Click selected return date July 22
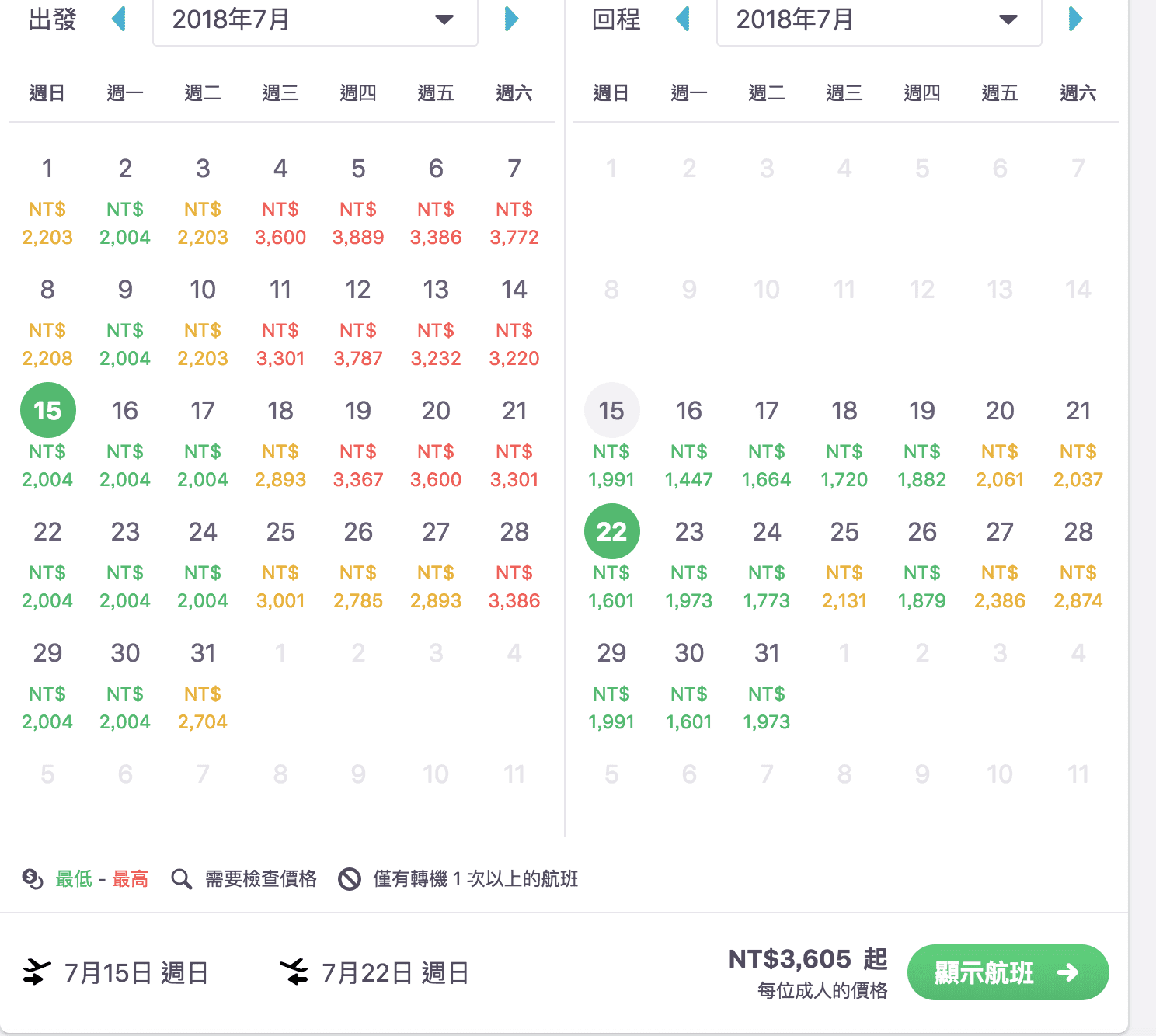This screenshot has height=1036, width=1156. [x=612, y=531]
